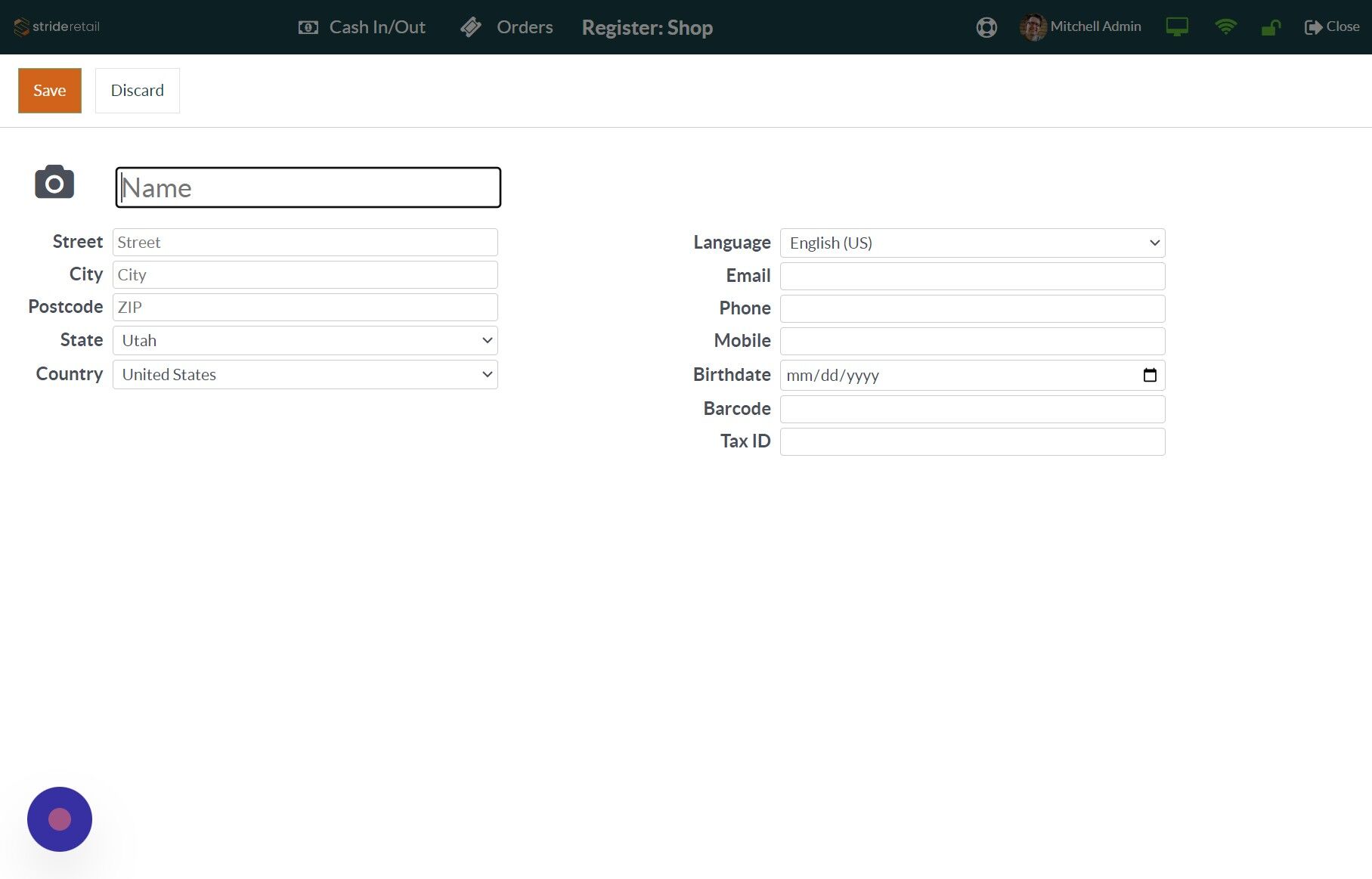The image size is (1372, 879).
Task: Open Cash In/Out
Action: (x=361, y=26)
